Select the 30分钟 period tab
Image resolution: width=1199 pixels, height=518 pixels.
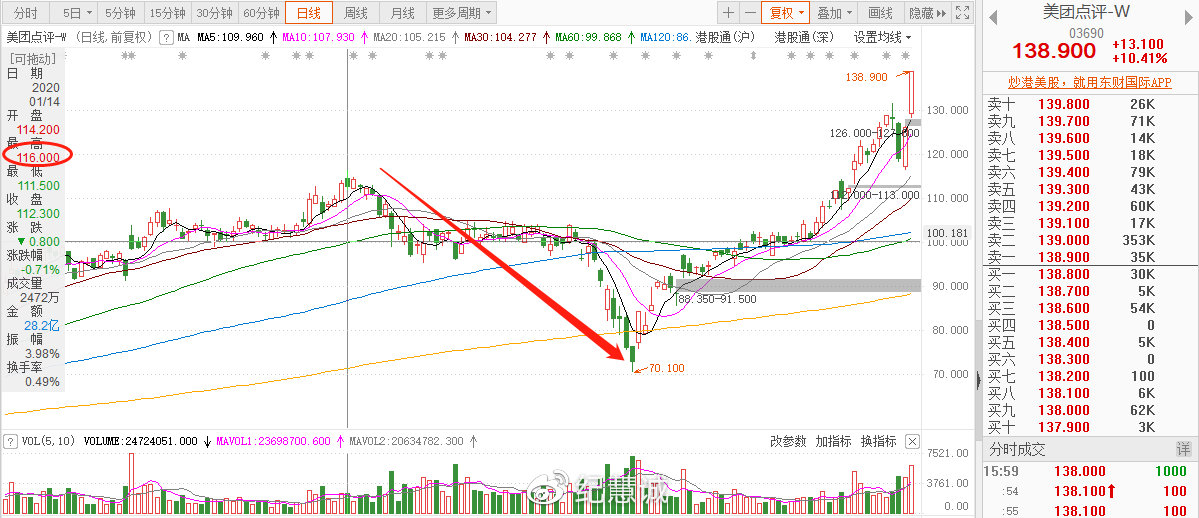pyautogui.click(x=214, y=12)
